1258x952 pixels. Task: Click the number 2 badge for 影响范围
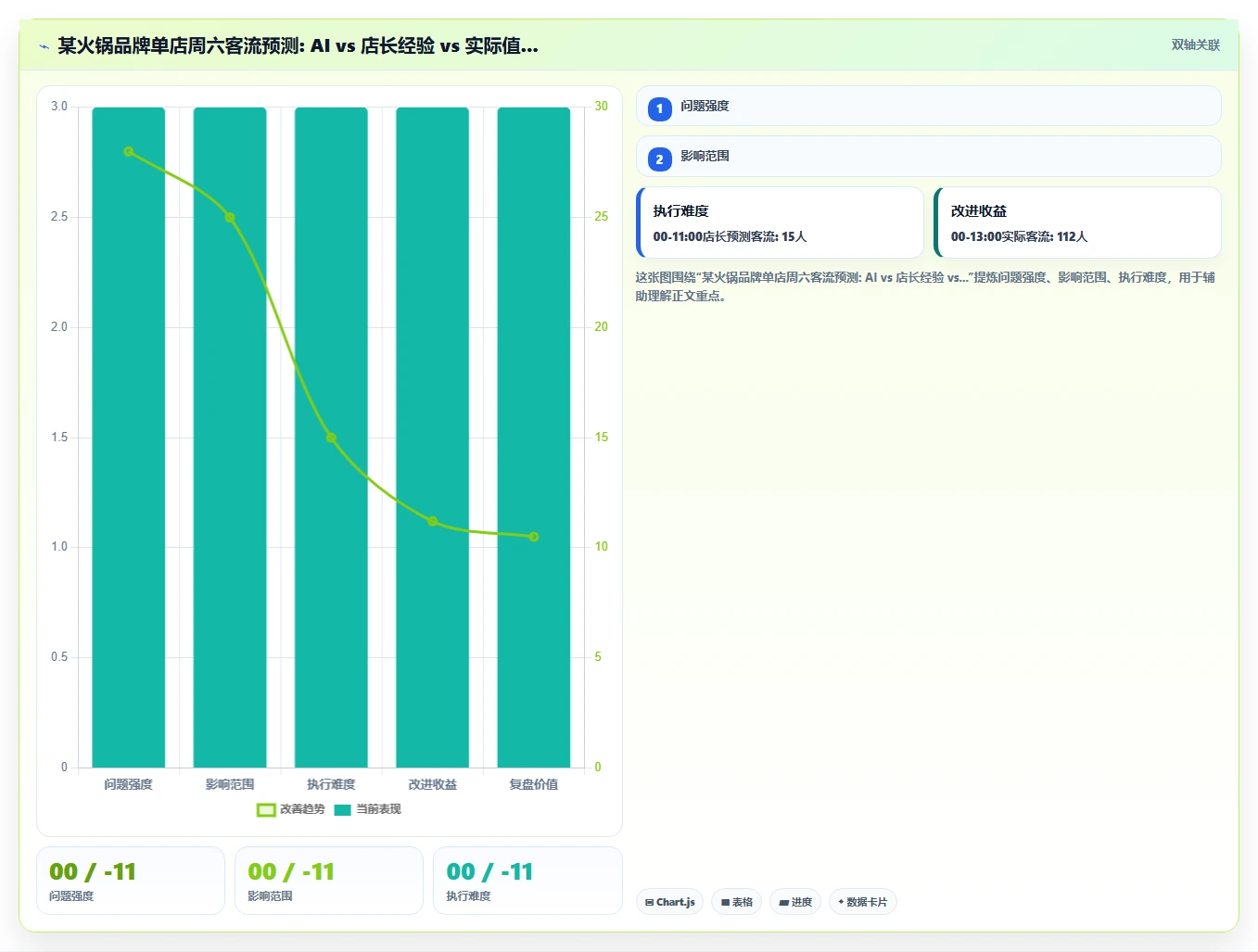tap(659, 159)
